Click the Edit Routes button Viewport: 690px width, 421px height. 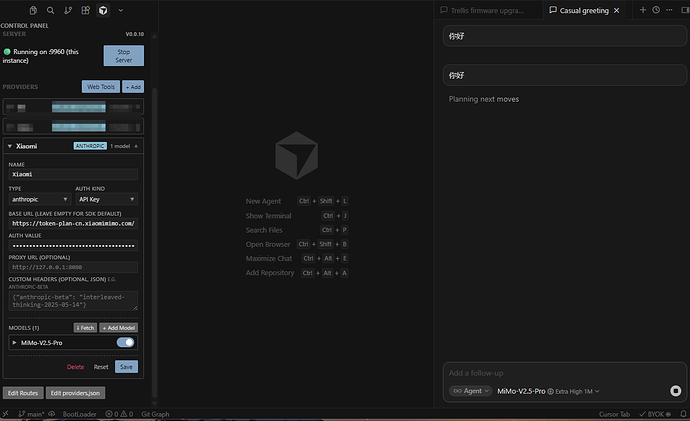click(x=23, y=393)
